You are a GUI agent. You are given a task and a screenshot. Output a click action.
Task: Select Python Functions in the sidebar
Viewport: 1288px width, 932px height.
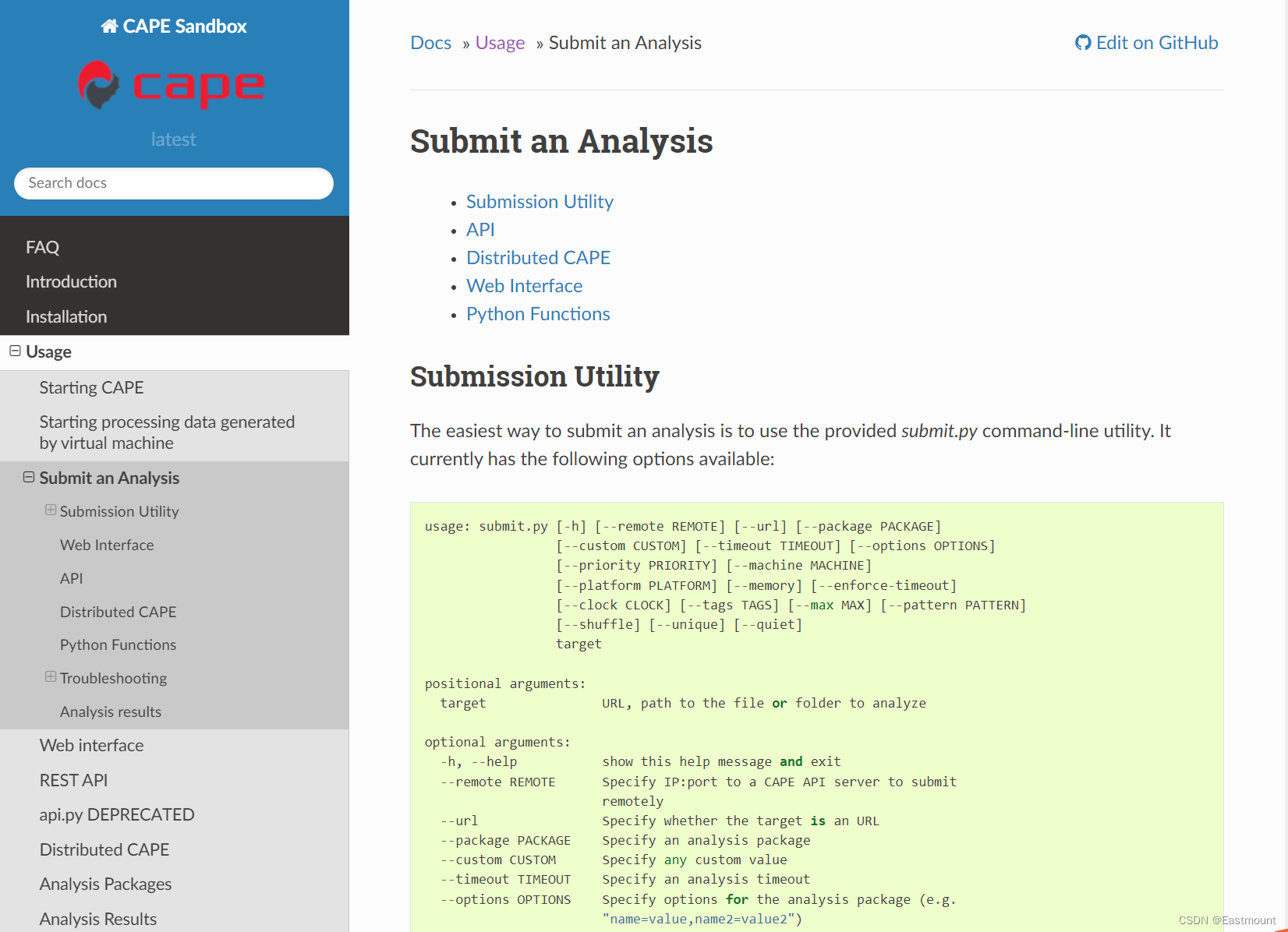click(118, 644)
